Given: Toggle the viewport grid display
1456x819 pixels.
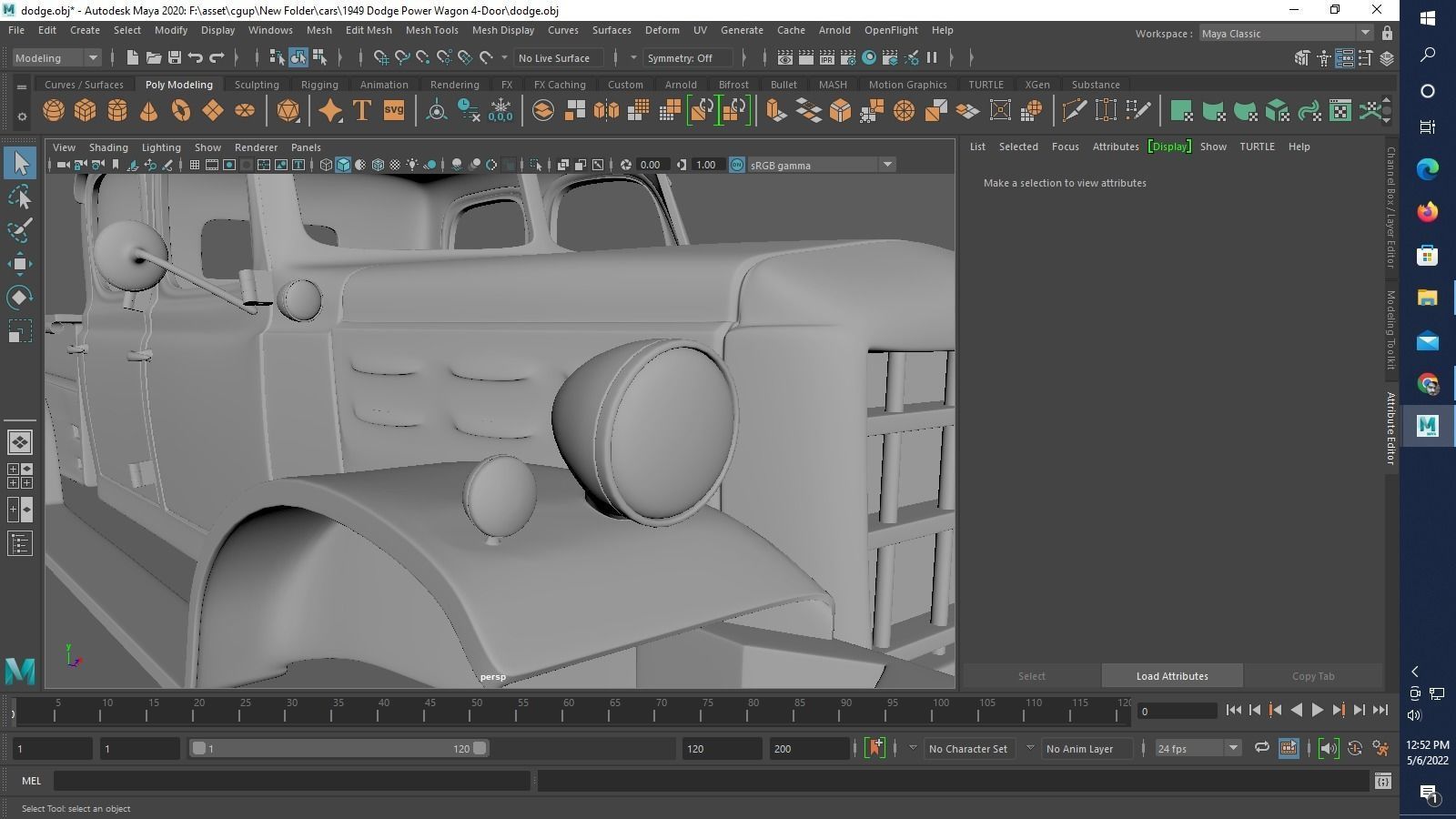Looking at the screenshot, I should [x=195, y=165].
